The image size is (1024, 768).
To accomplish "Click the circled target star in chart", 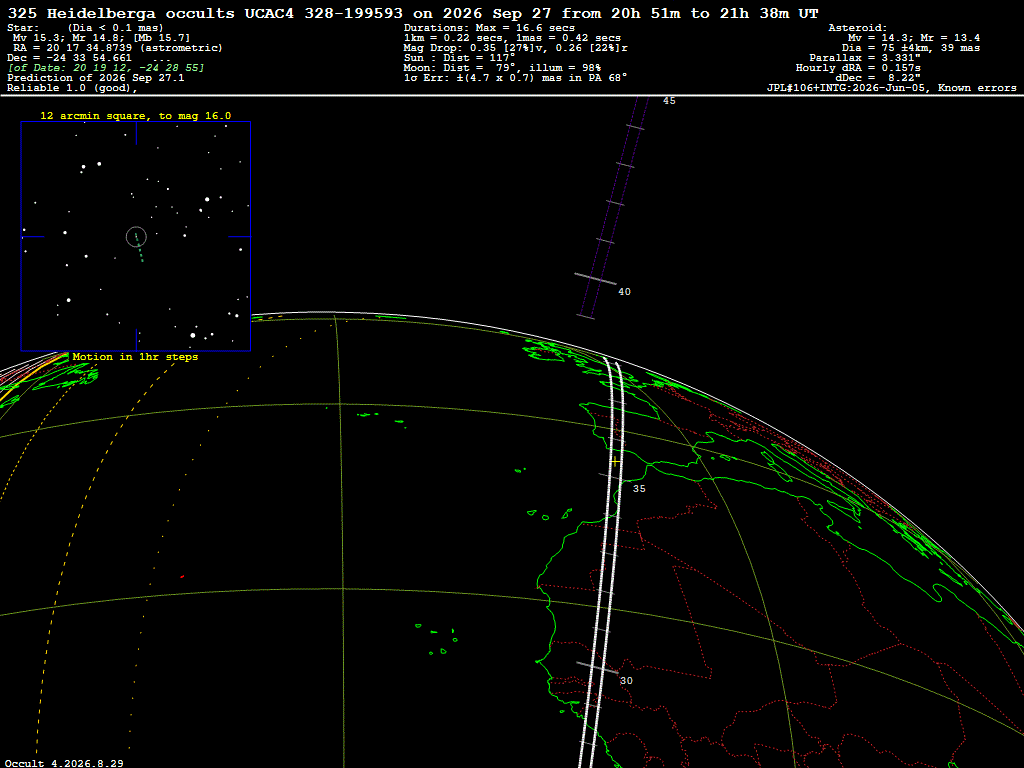I will click(x=136, y=236).
